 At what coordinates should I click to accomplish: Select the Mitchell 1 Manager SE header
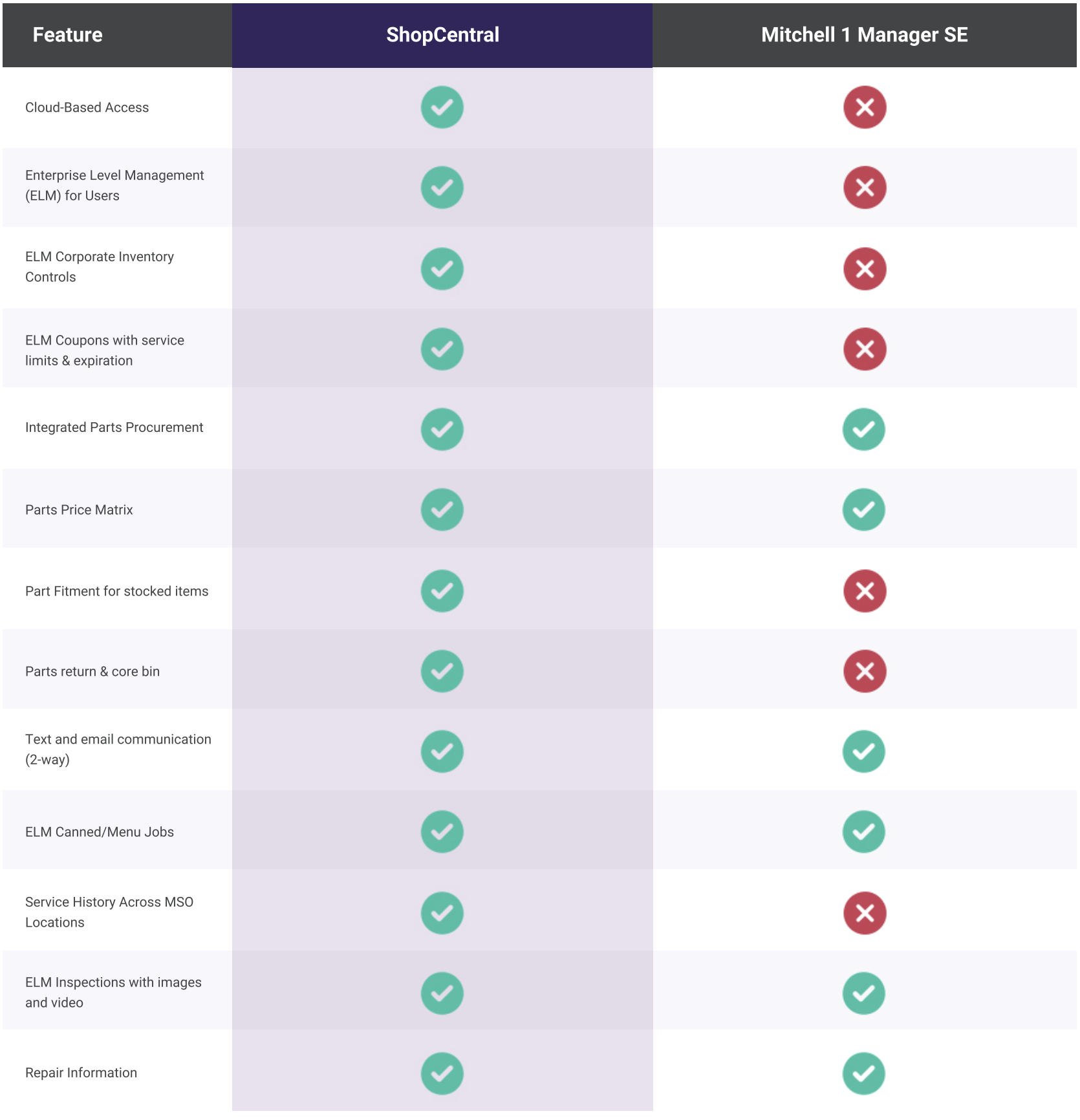[864, 35]
